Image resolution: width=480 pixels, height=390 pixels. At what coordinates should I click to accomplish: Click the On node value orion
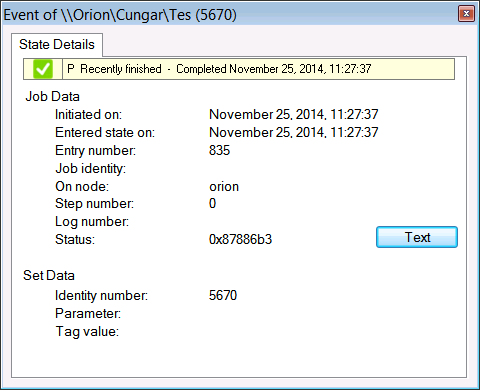[224, 187]
